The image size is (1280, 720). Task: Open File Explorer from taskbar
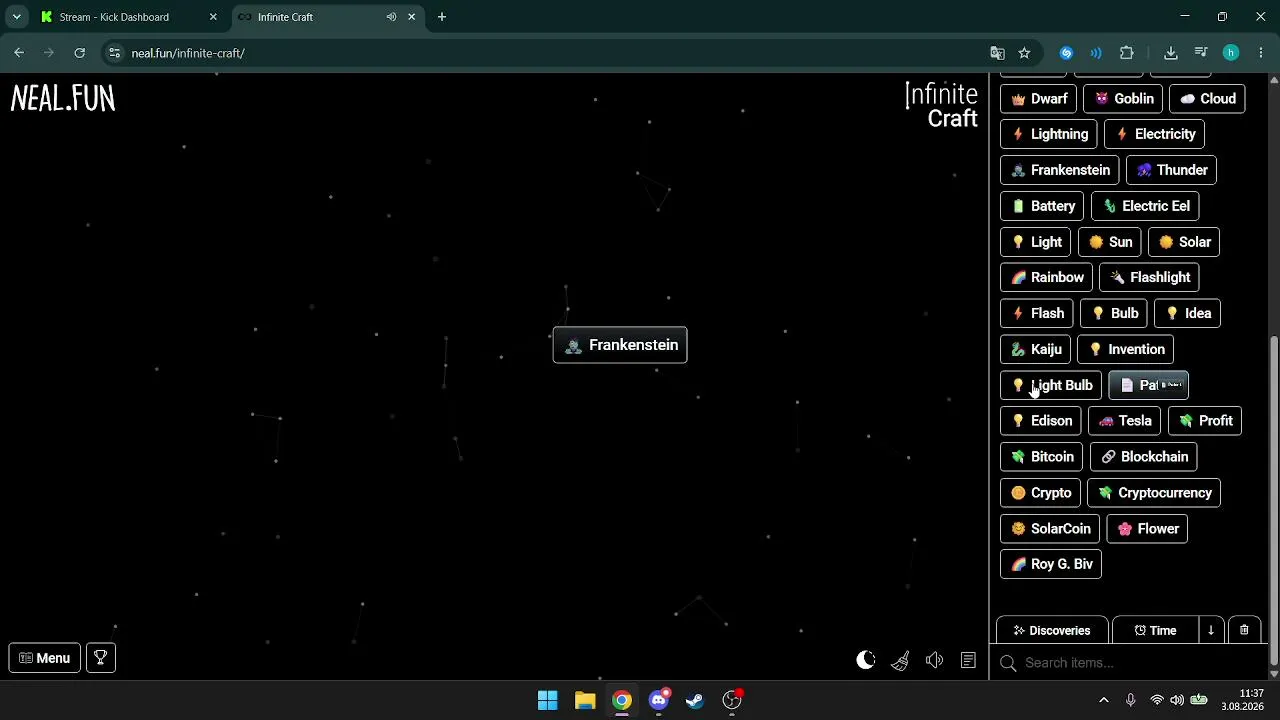585,700
